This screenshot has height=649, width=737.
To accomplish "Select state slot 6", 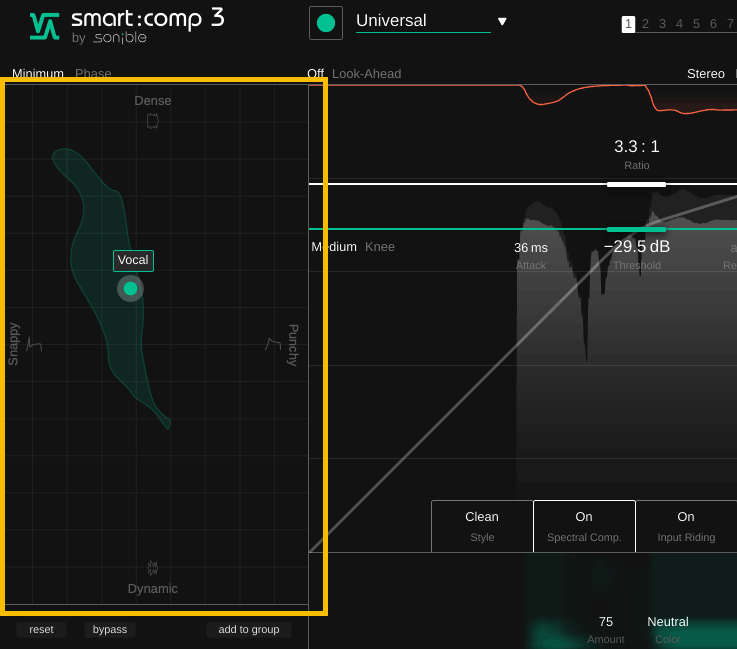I will pyautogui.click(x=713, y=24).
